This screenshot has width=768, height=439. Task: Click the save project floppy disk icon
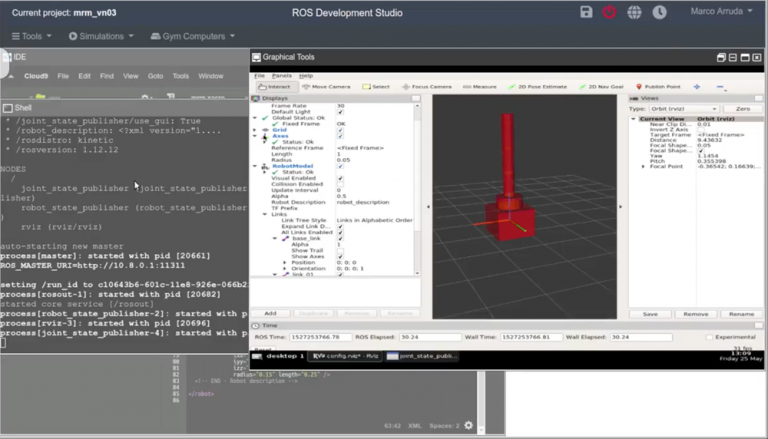click(586, 12)
